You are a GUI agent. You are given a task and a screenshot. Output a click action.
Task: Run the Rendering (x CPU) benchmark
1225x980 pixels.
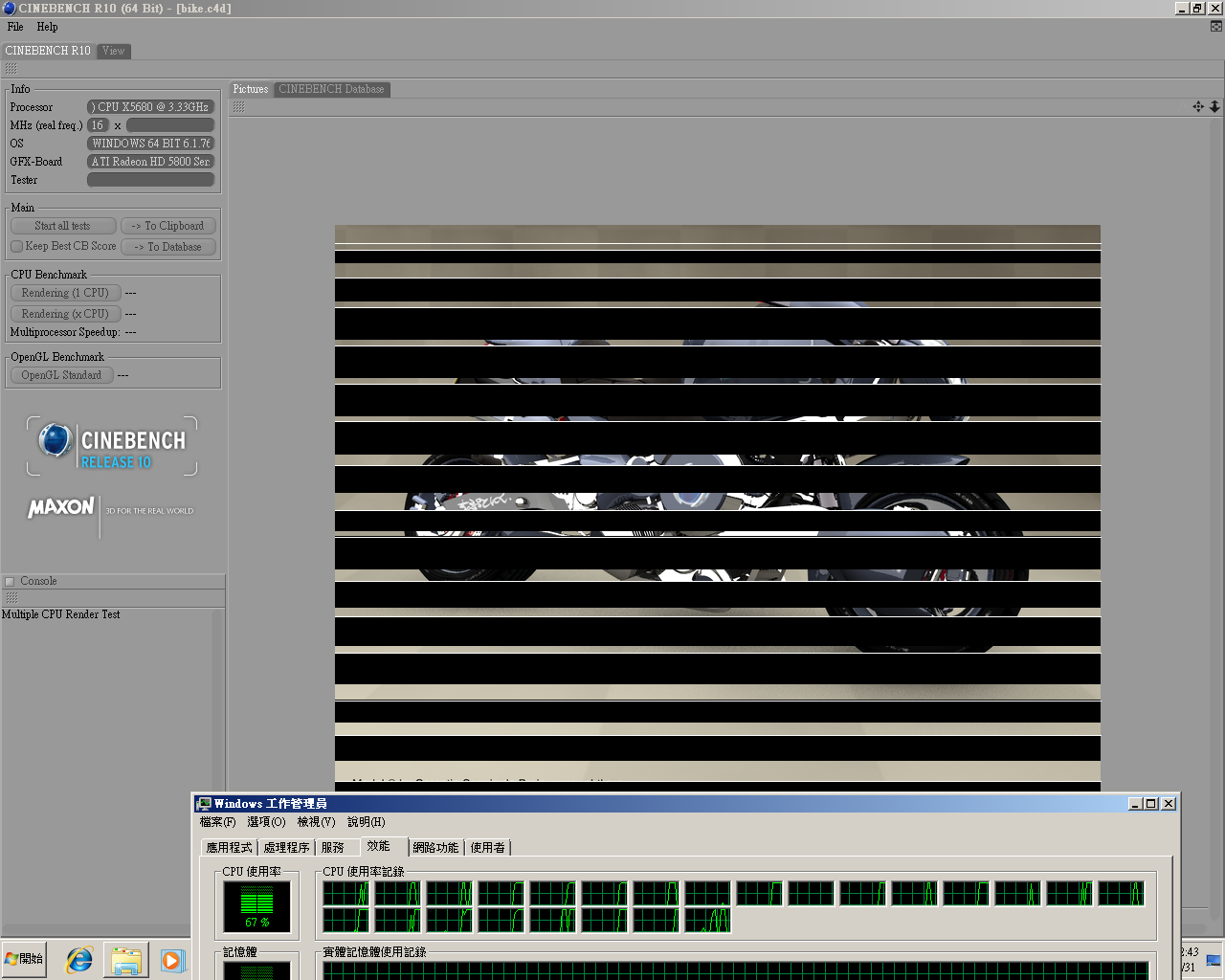pyautogui.click(x=65, y=314)
